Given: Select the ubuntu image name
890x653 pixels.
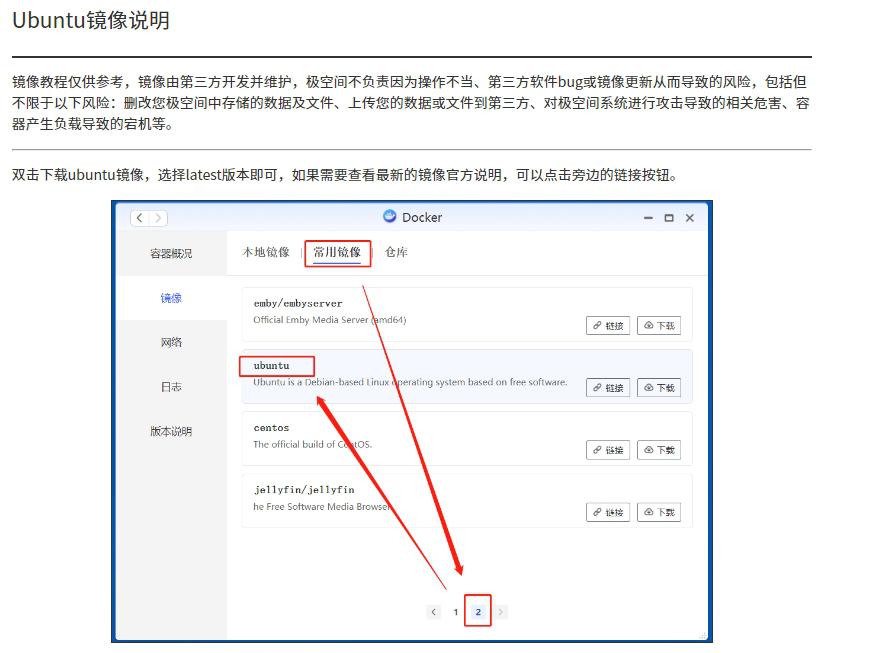Looking at the screenshot, I should click(271, 366).
